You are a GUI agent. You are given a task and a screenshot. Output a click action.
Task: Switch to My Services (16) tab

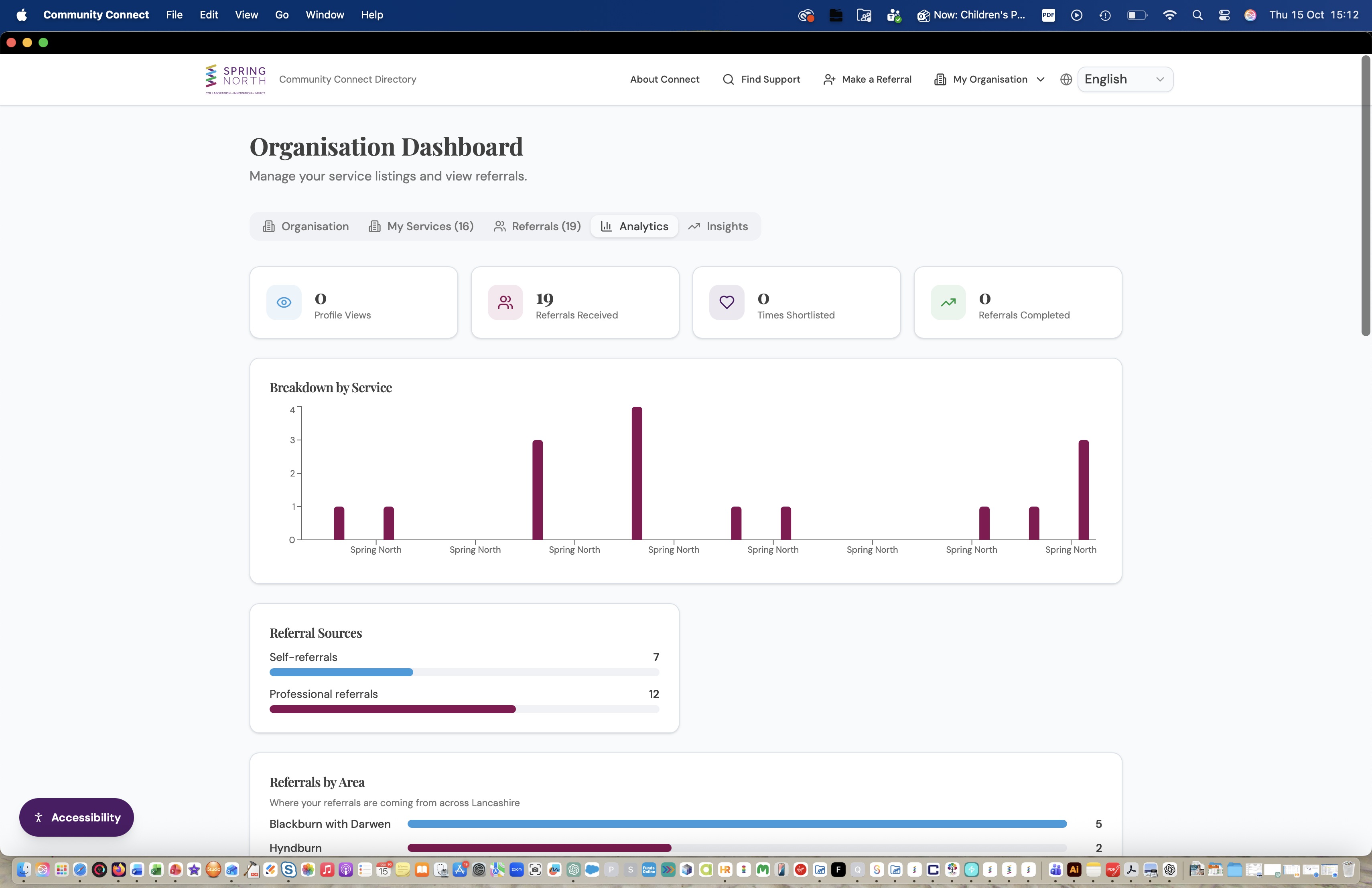tap(421, 227)
